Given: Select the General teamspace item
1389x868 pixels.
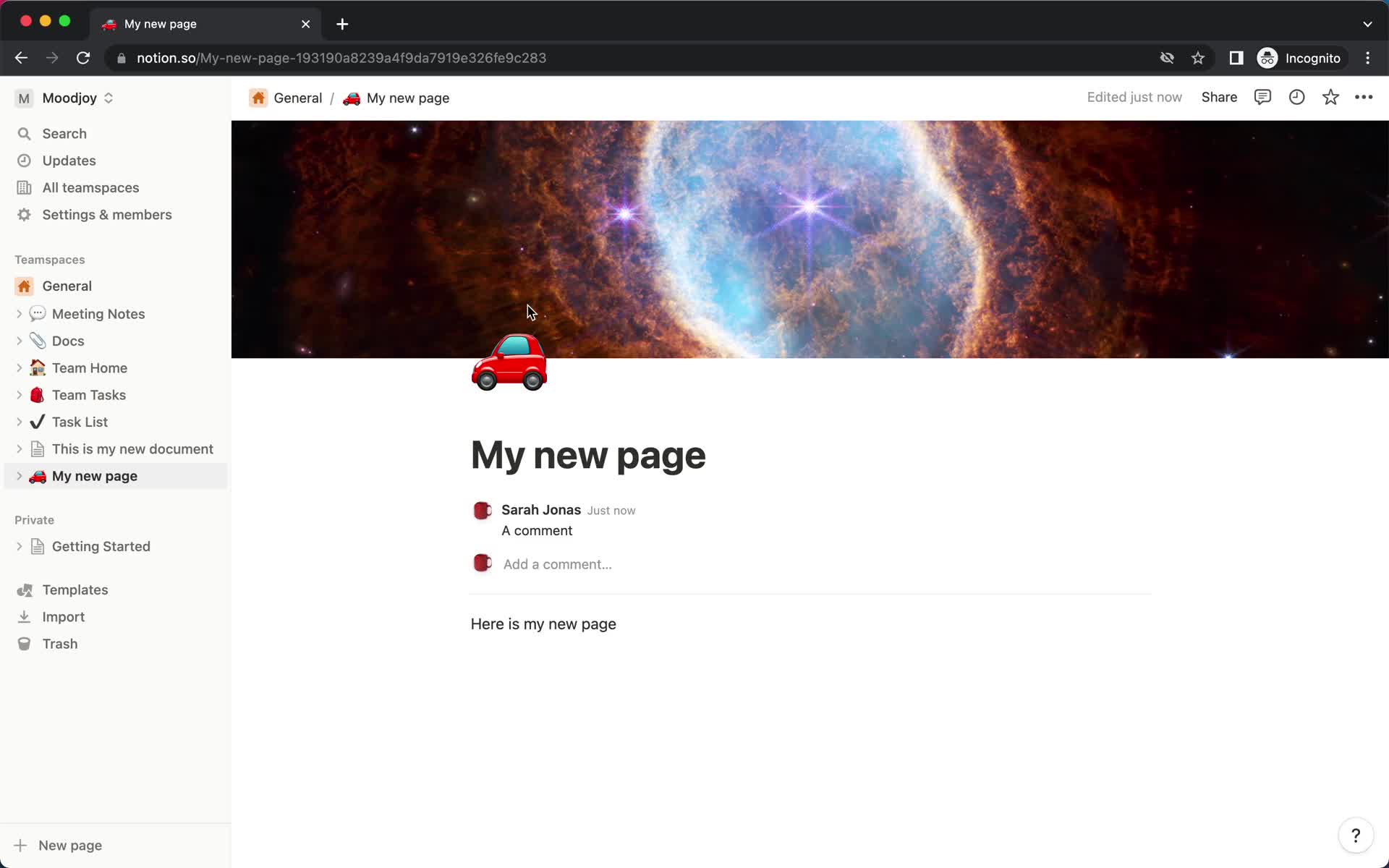Looking at the screenshot, I should [x=66, y=285].
